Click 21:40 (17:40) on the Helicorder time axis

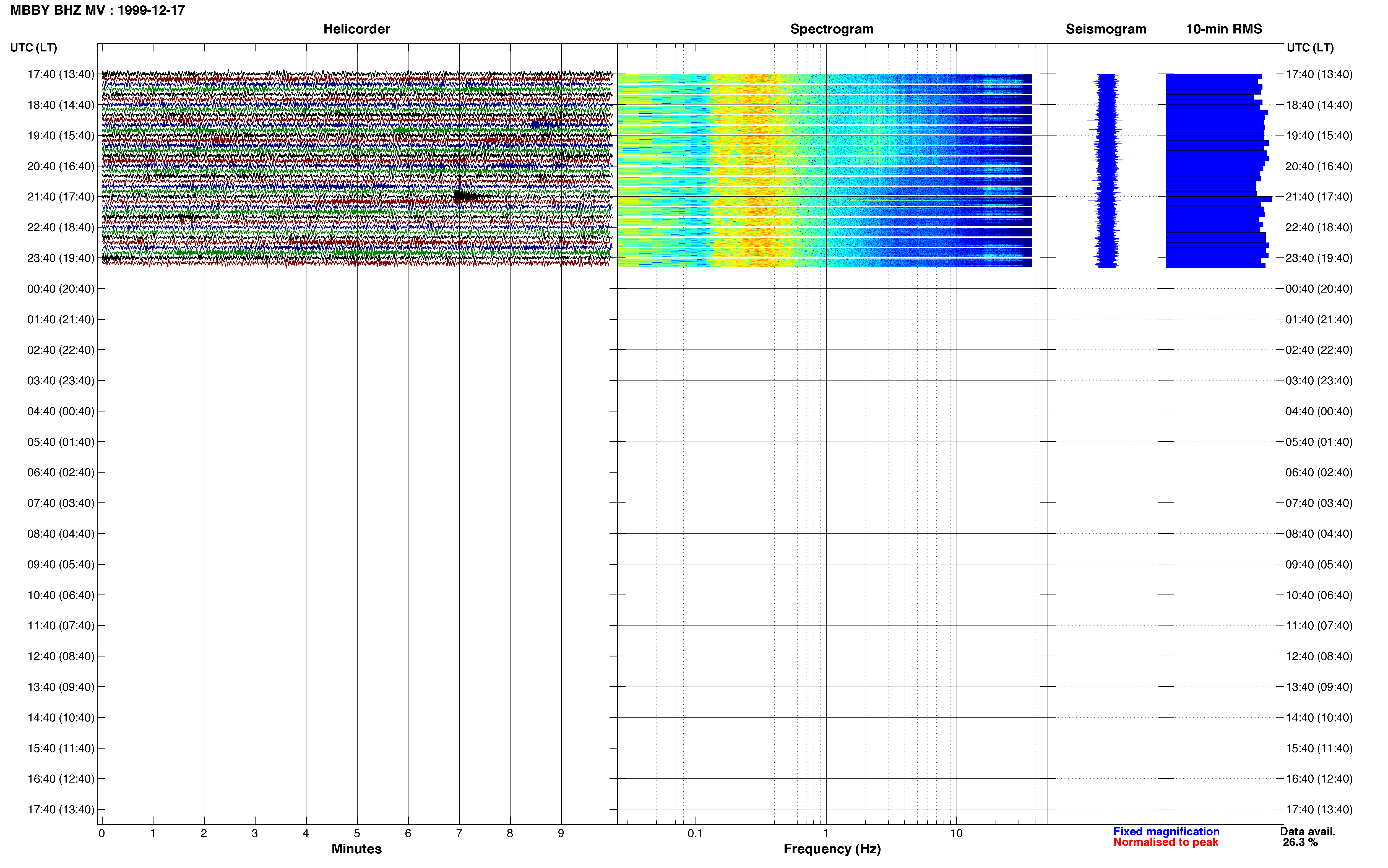pyautogui.click(x=60, y=197)
